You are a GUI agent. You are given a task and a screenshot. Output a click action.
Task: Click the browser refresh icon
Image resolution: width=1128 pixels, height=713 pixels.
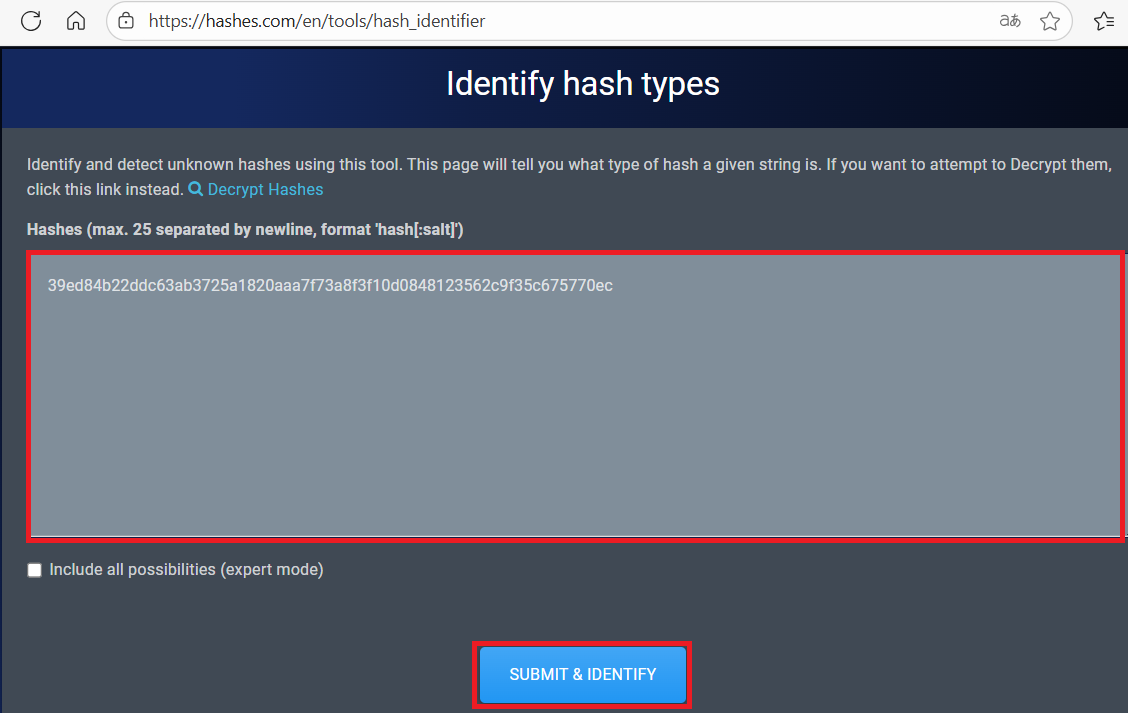coord(31,21)
